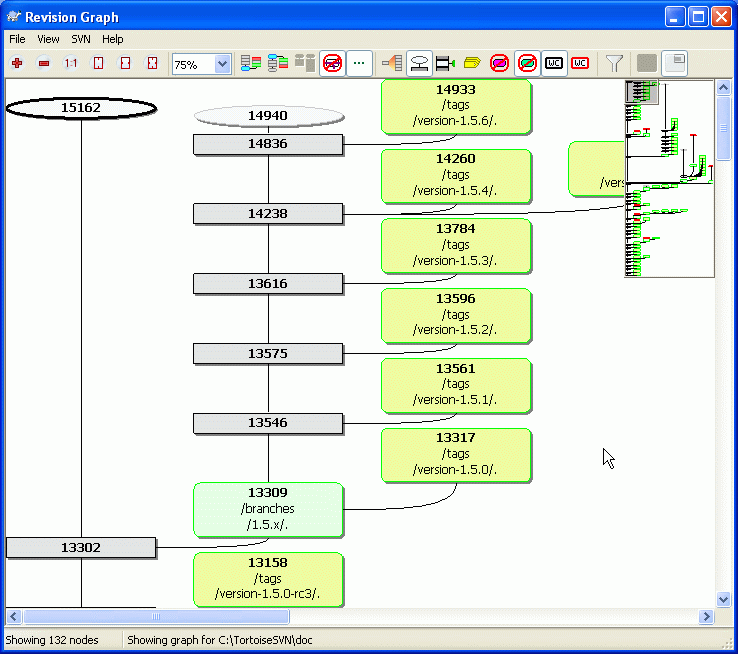Toggle the hide unused branches green icon
738x654 pixels.
527,63
